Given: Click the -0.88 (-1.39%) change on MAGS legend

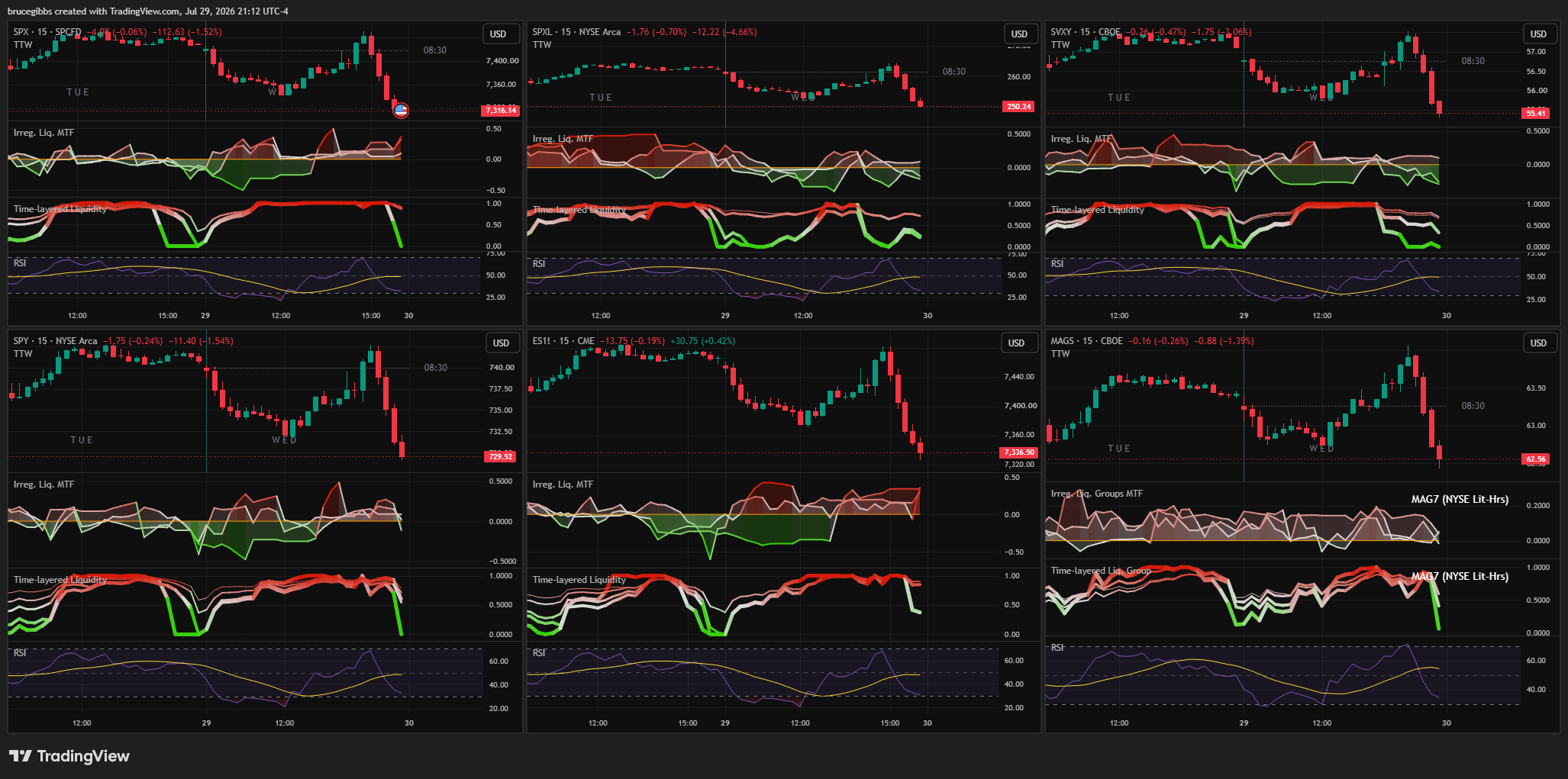Looking at the screenshot, I should point(1224,341).
